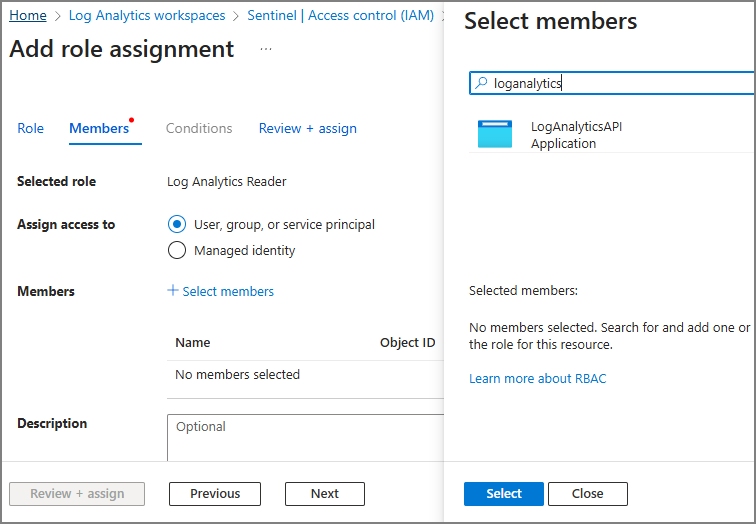Click the No members selected table row
This screenshot has height=524, width=756.
[x=306, y=375]
